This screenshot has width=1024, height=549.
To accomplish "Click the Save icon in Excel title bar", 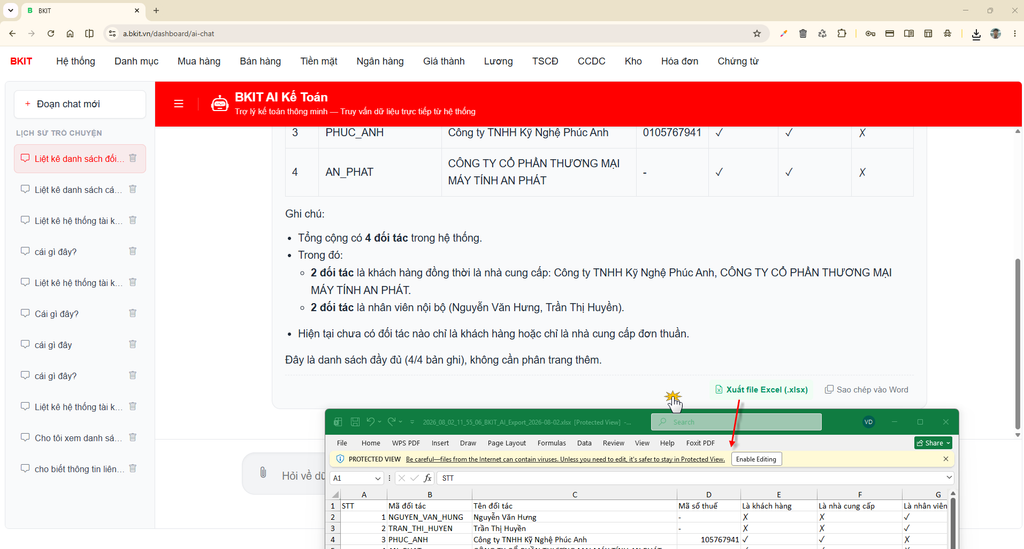I will click(355, 422).
